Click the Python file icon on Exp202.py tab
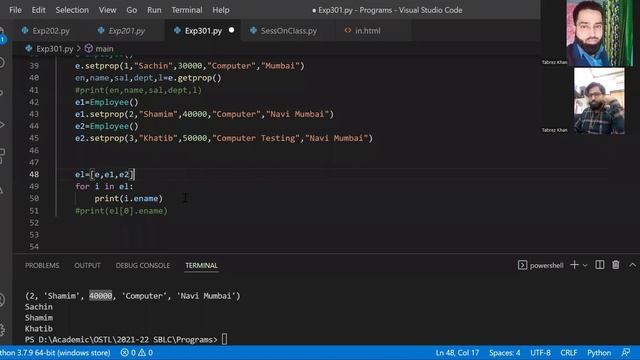This screenshot has height=360, width=640. click(25, 30)
